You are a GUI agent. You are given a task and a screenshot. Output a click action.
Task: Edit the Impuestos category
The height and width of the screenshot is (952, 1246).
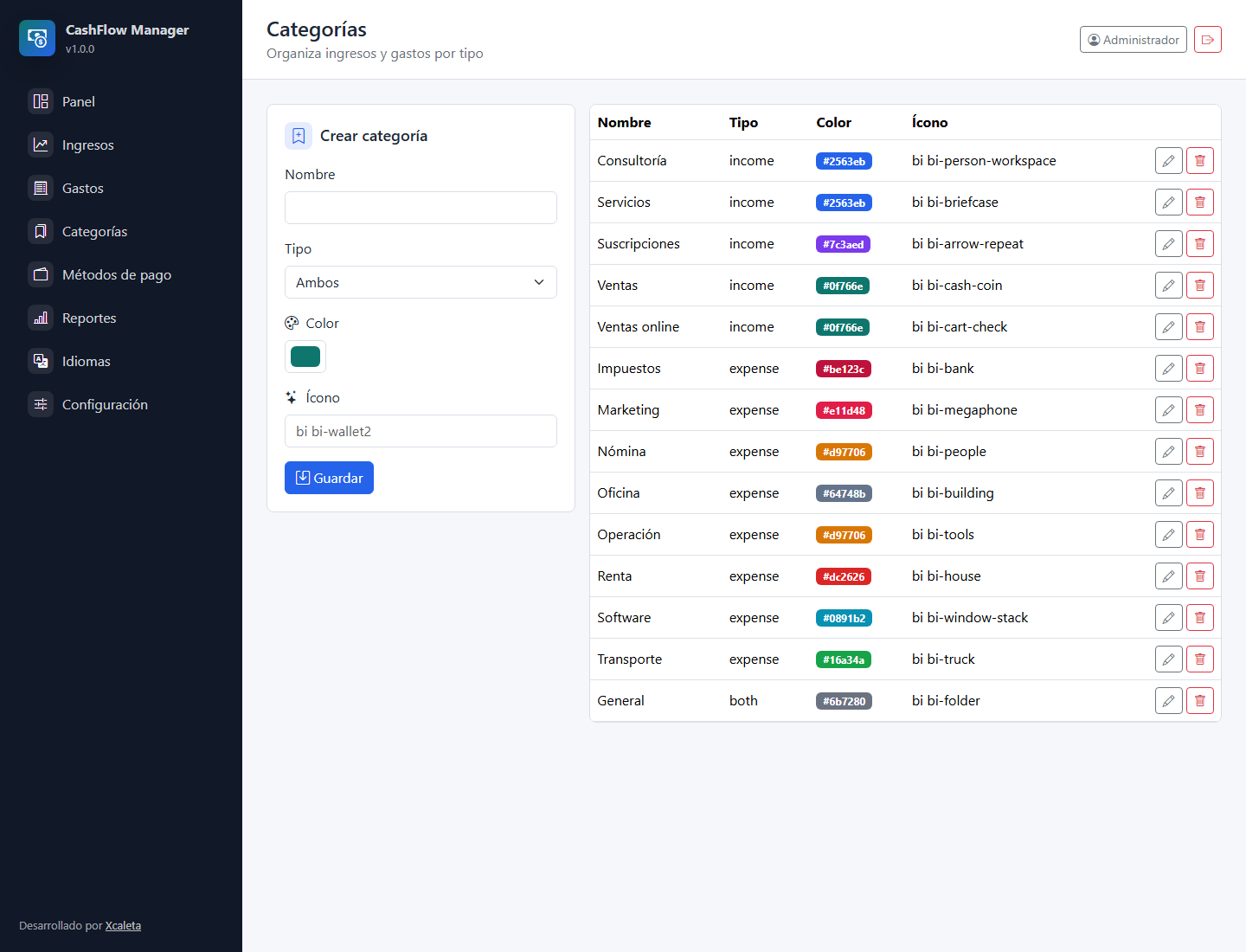pos(1168,369)
